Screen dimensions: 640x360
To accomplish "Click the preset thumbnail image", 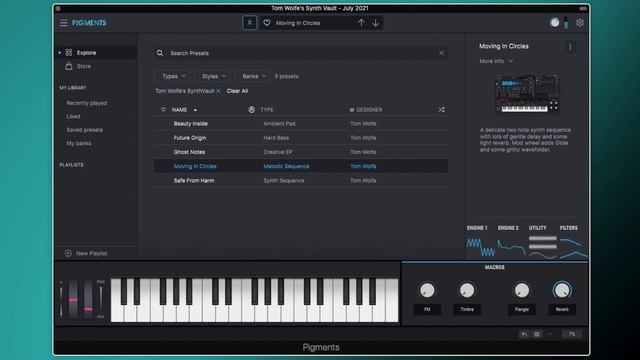I will [x=527, y=93].
